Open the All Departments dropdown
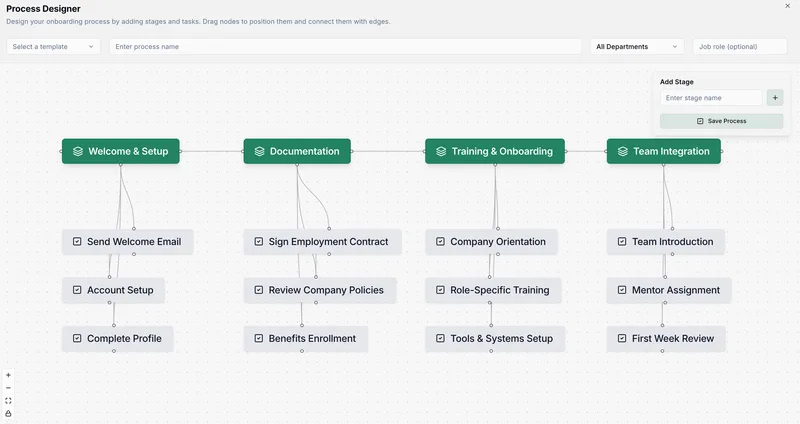 pyautogui.click(x=637, y=46)
